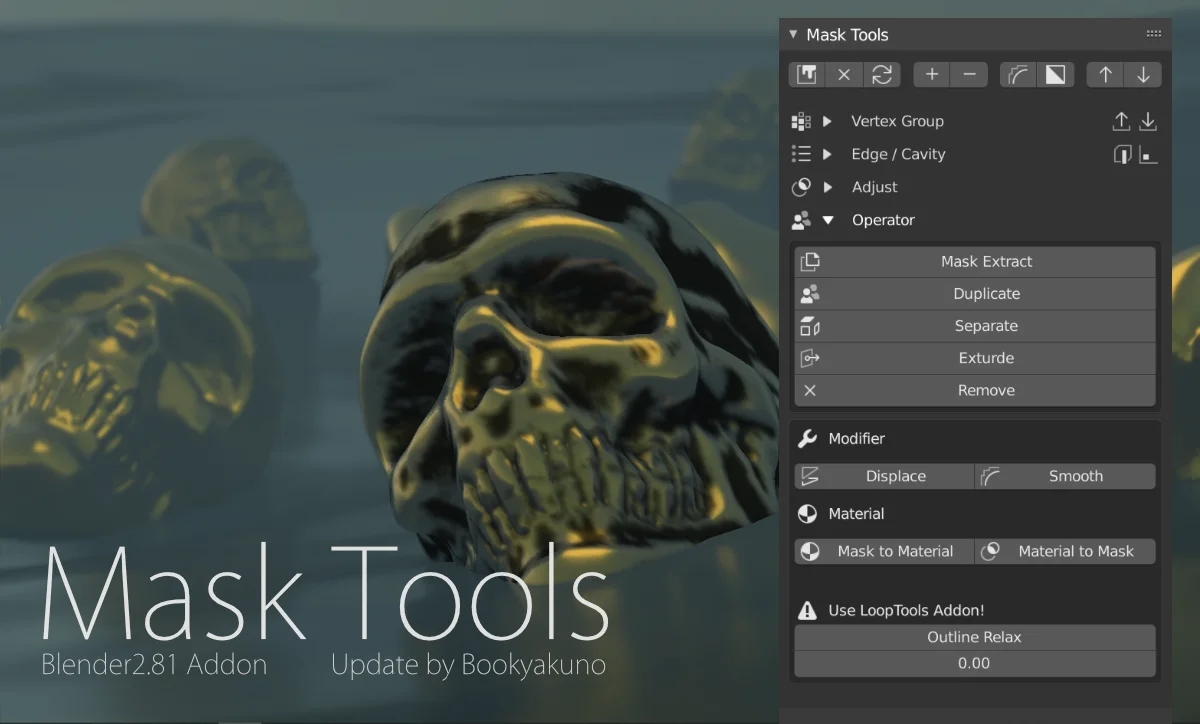Click the Mask to Material button
The height and width of the screenshot is (724, 1200).
click(x=884, y=551)
